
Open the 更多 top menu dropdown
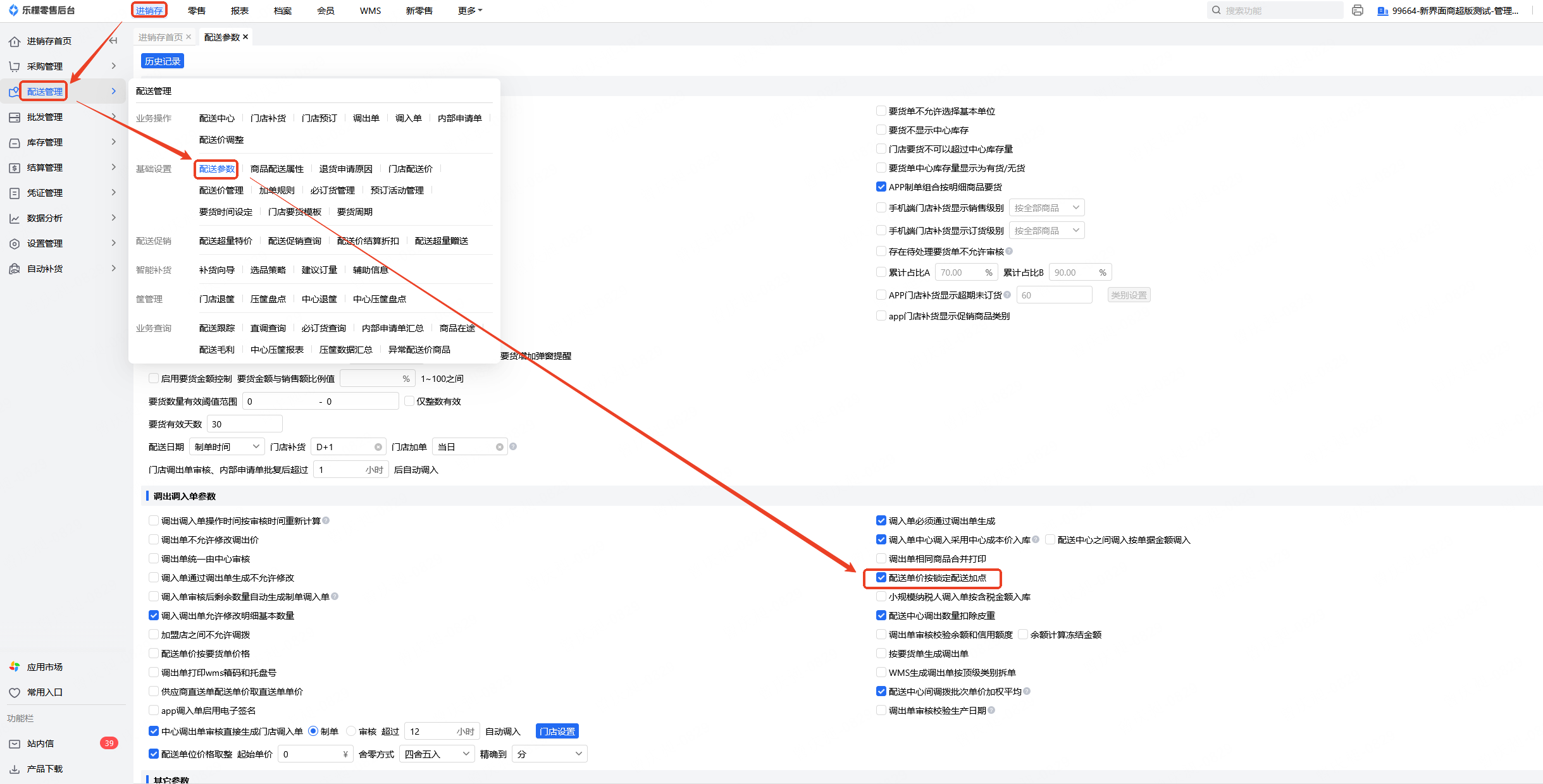pos(469,10)
